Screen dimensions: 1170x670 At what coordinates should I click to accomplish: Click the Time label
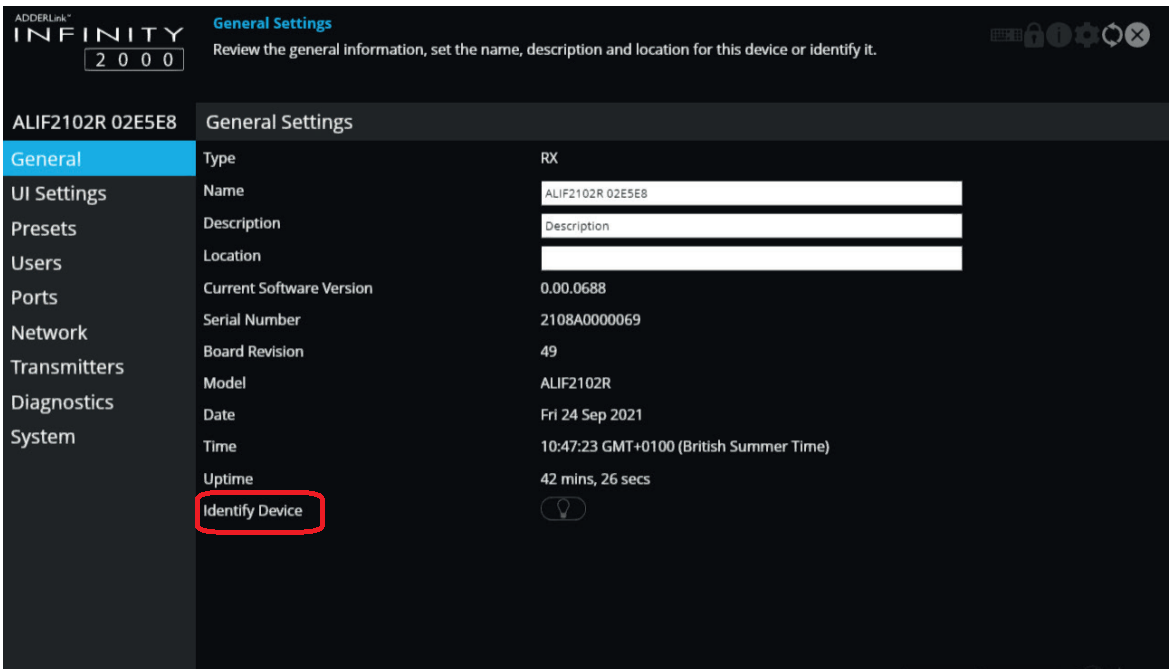(220, 446)
